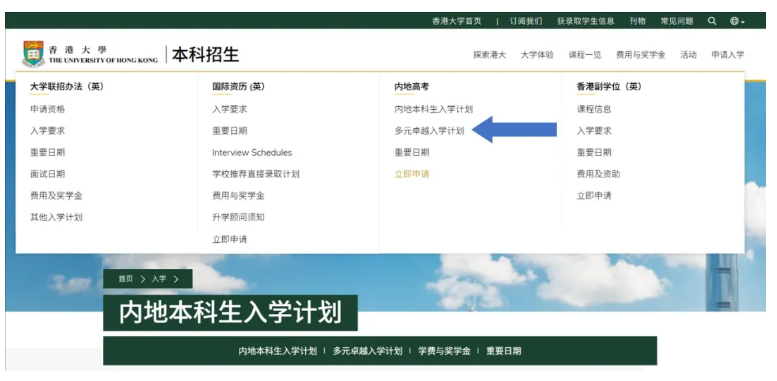The height and width of the screenshot is (381, 777).
Task: Select 国际资历 (英) heading
Action: pos(239,87)
